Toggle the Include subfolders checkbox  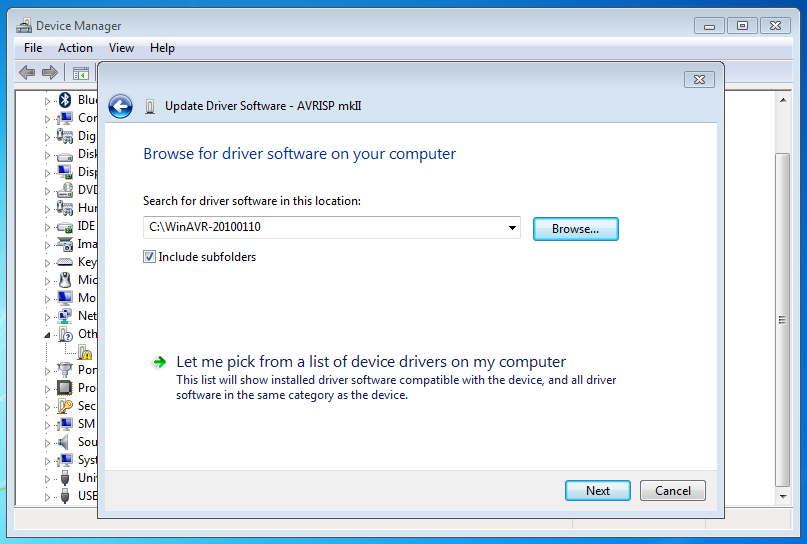click(150, 257)
